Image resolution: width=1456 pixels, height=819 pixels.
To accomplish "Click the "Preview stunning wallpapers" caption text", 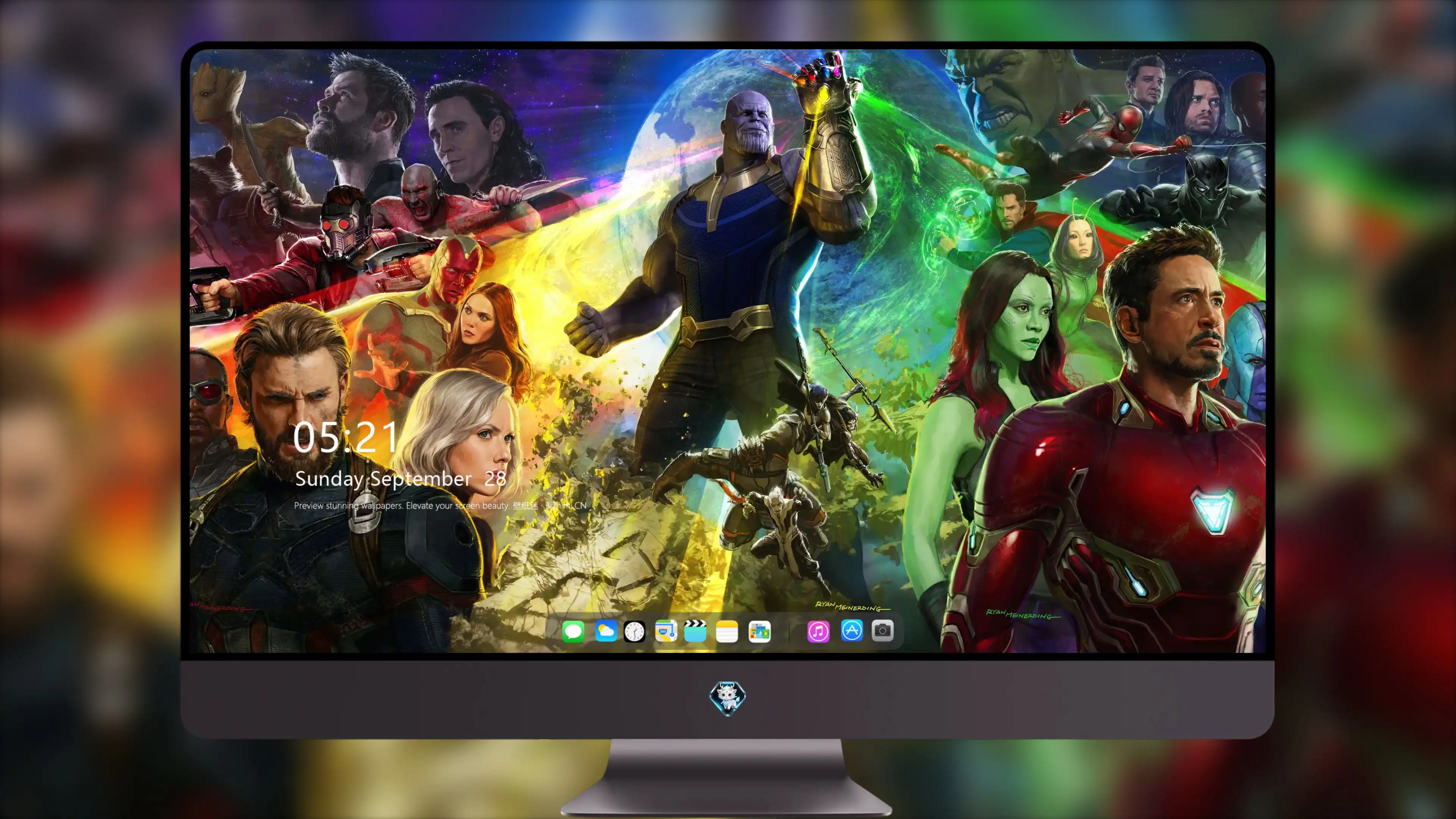I will pos(440,505).
